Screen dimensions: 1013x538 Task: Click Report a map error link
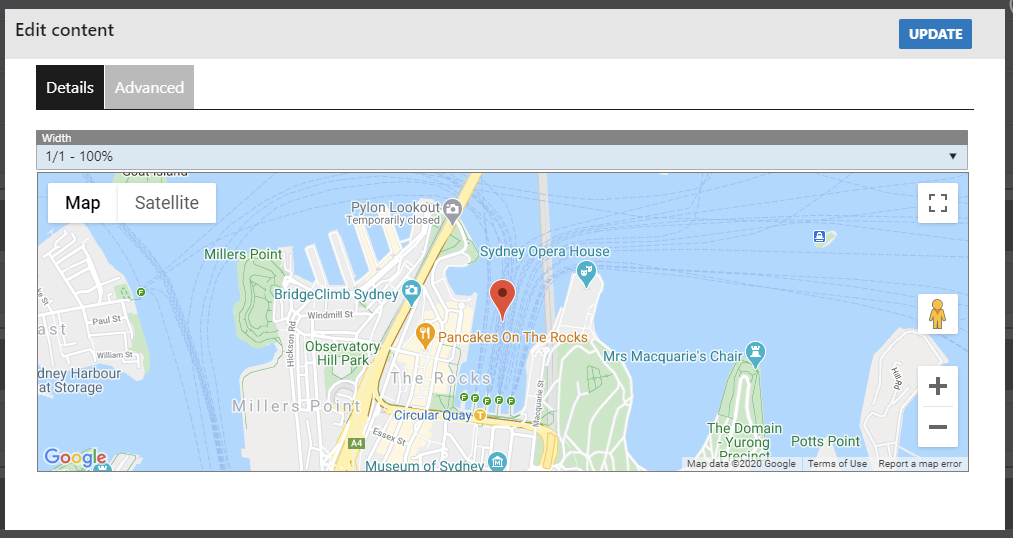[920, 464]
